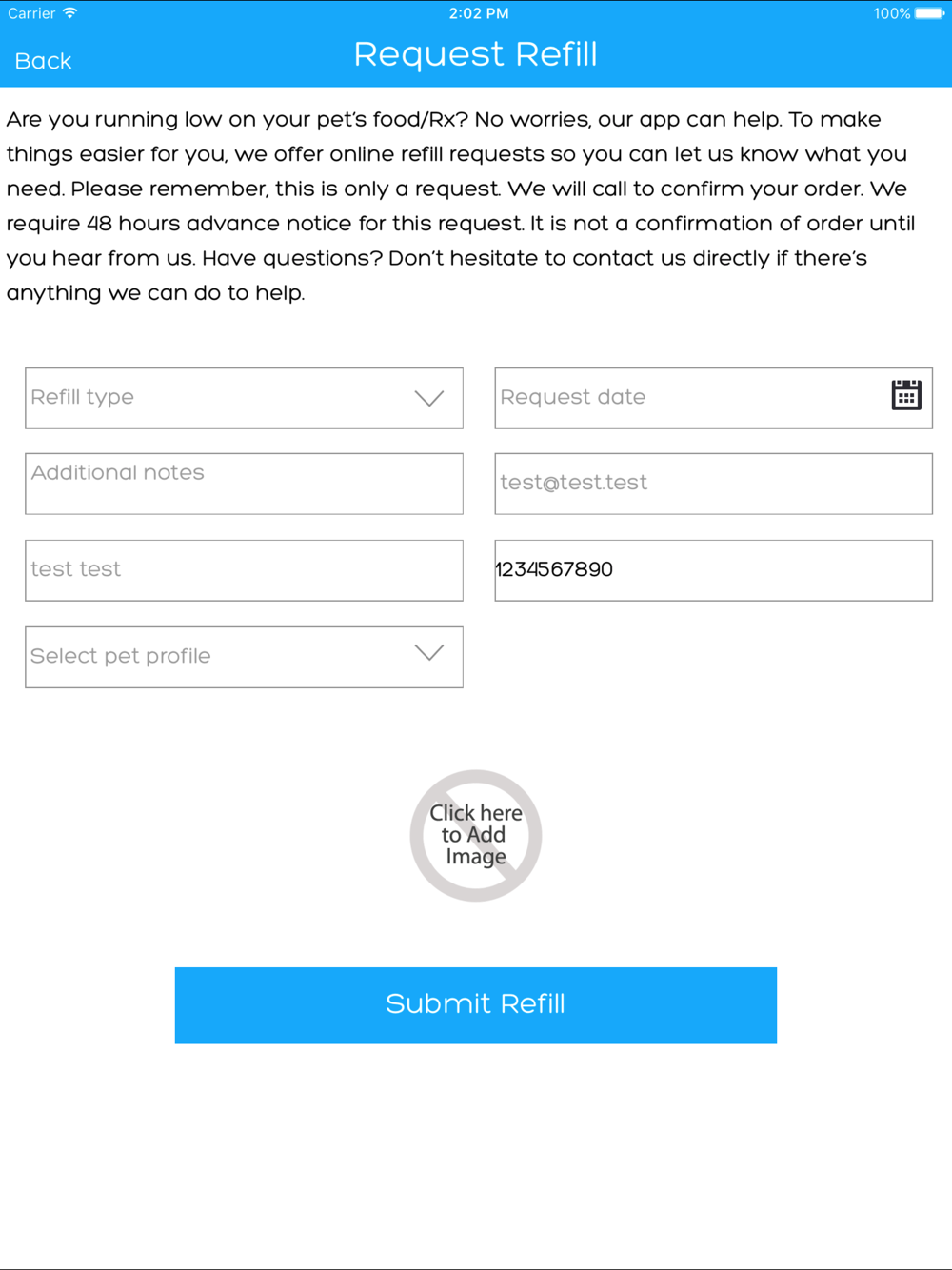Edit the test@test.test email field
This screenshot has height=1270, width=952.
pos(713,484)
